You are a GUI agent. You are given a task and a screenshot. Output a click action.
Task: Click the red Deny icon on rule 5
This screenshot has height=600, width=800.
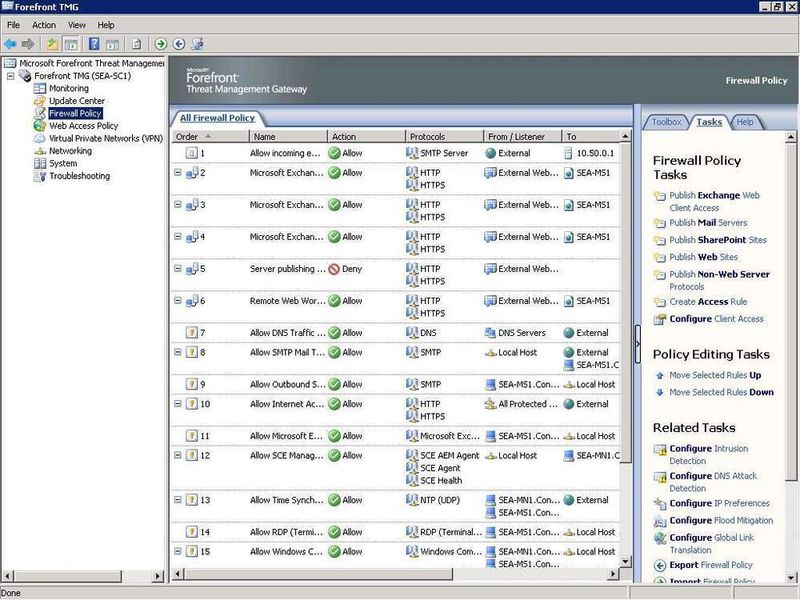(x=334, y=269)
